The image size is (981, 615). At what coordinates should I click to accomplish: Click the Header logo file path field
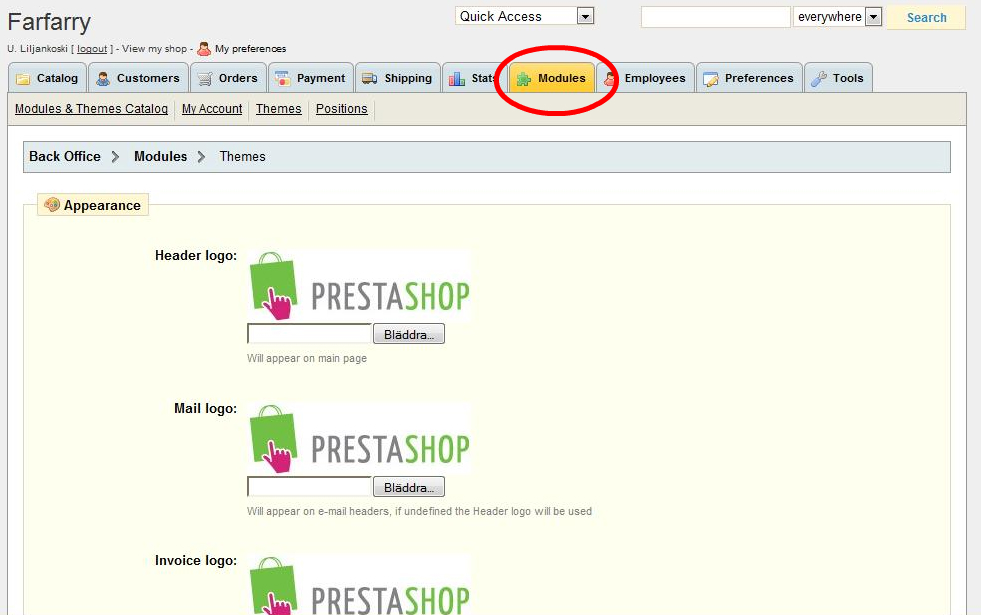[310, 334]
